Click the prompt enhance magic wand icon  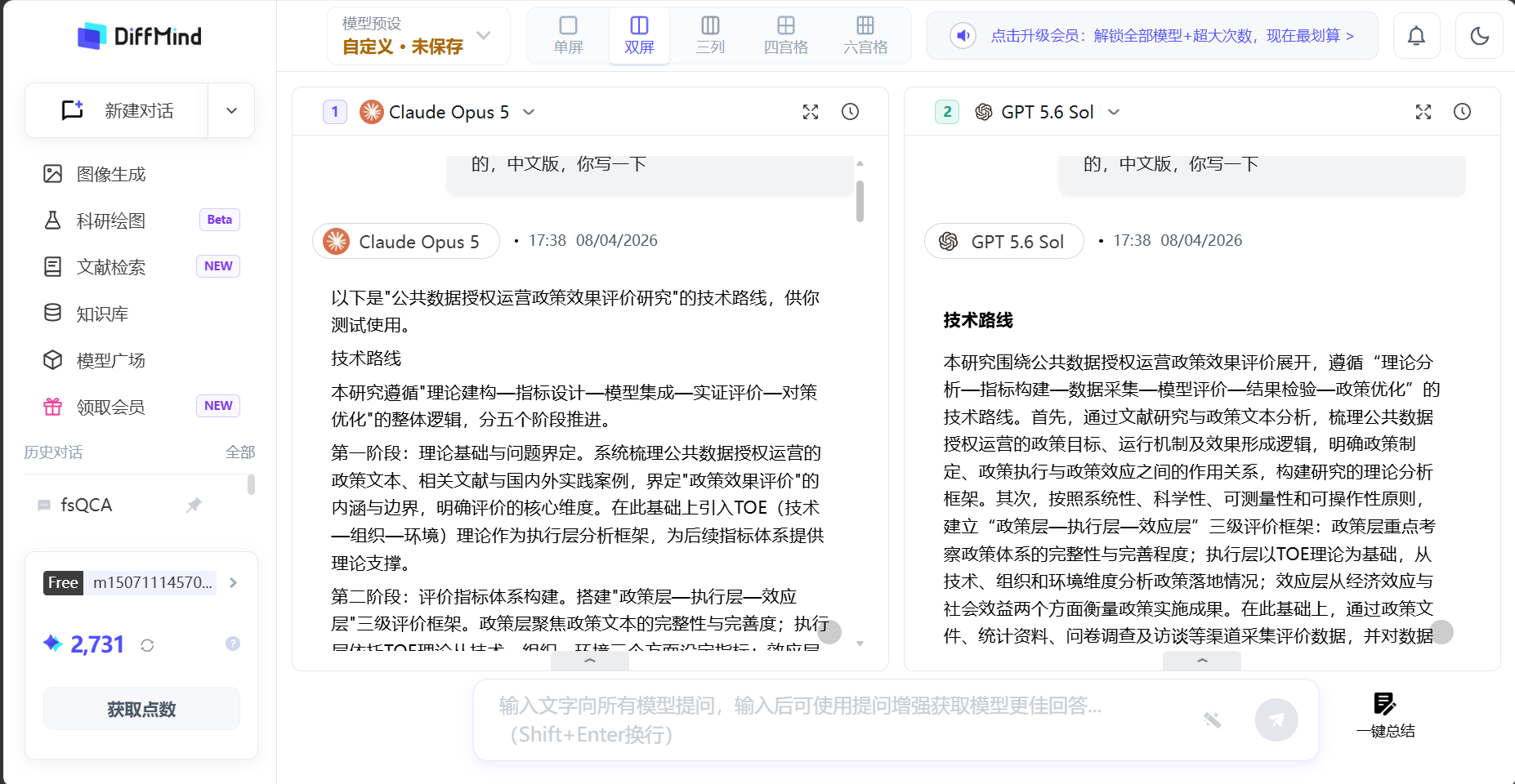[x=1212, y=719]
